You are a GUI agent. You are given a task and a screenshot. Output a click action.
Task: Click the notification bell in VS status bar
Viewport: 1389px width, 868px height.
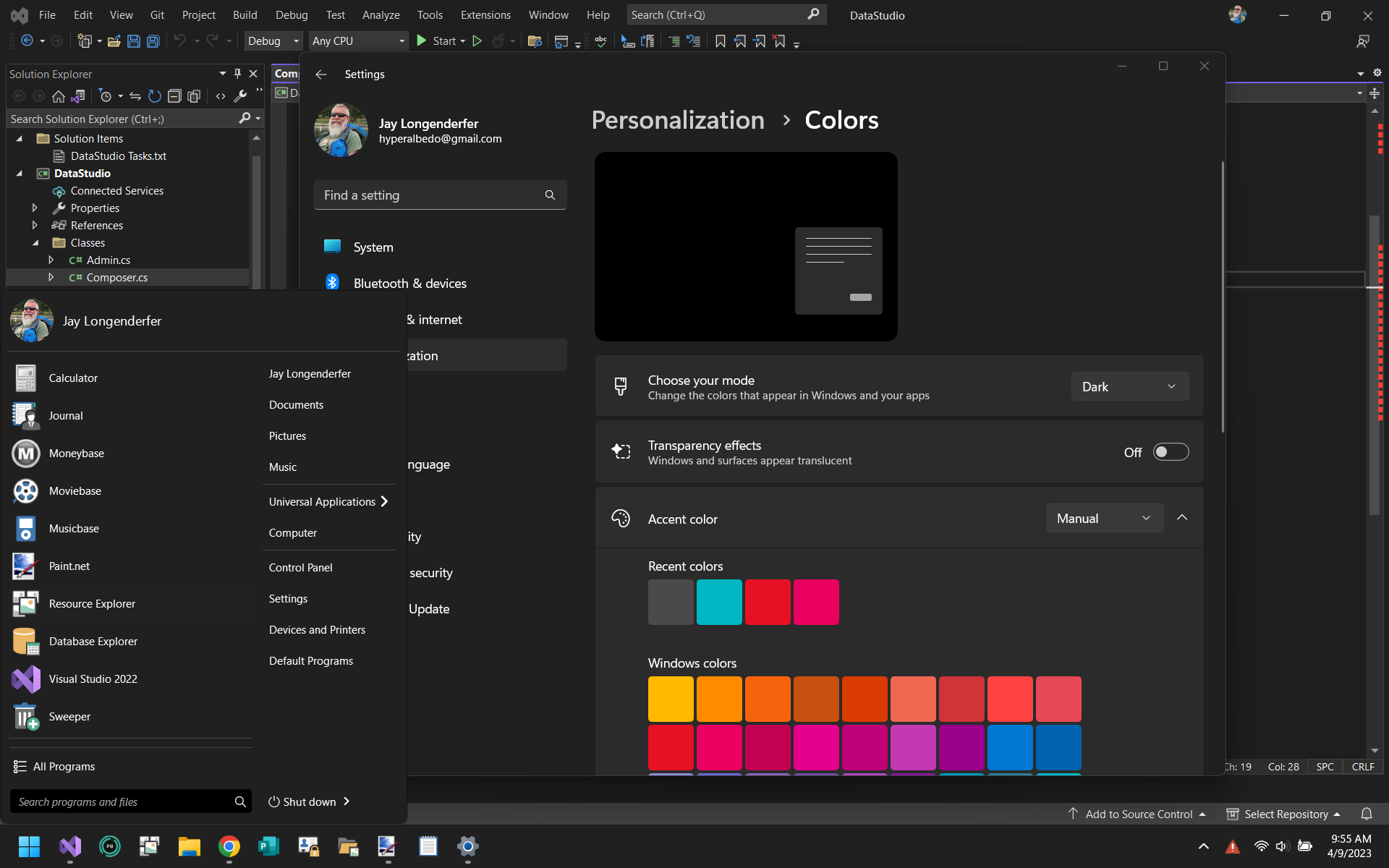point(1367,814)
